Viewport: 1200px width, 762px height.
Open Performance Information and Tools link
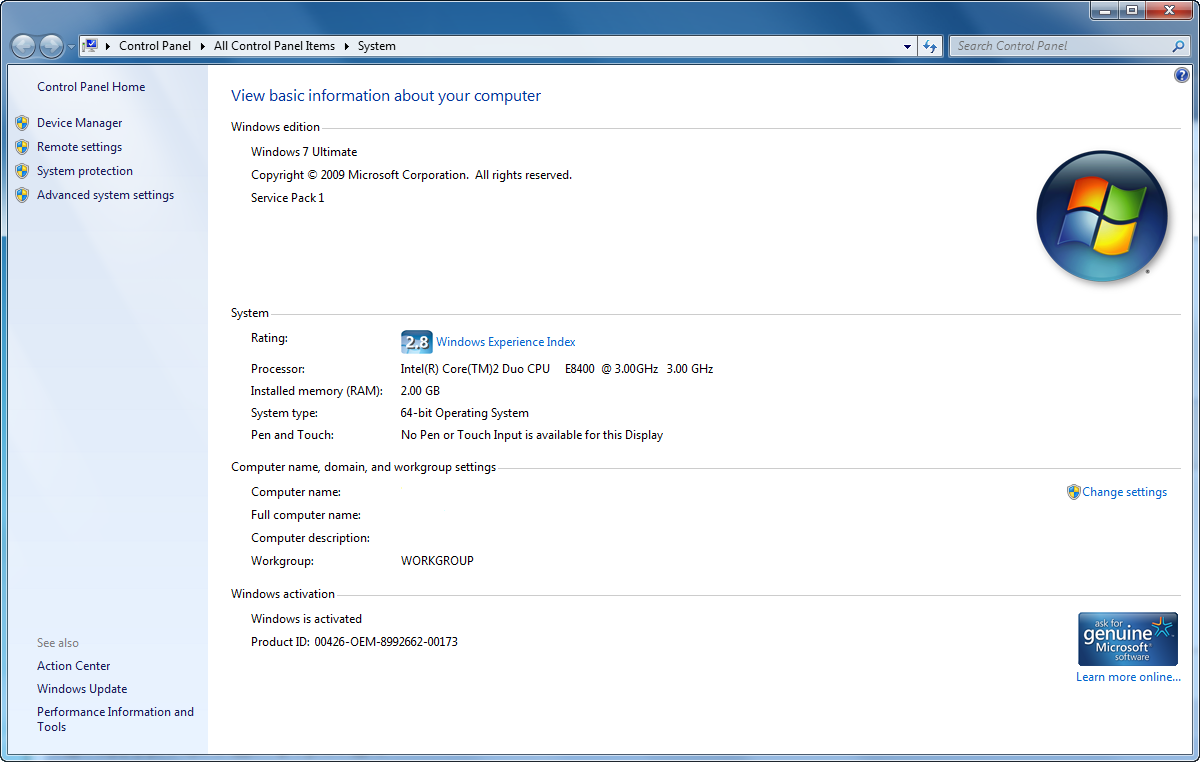115,719
